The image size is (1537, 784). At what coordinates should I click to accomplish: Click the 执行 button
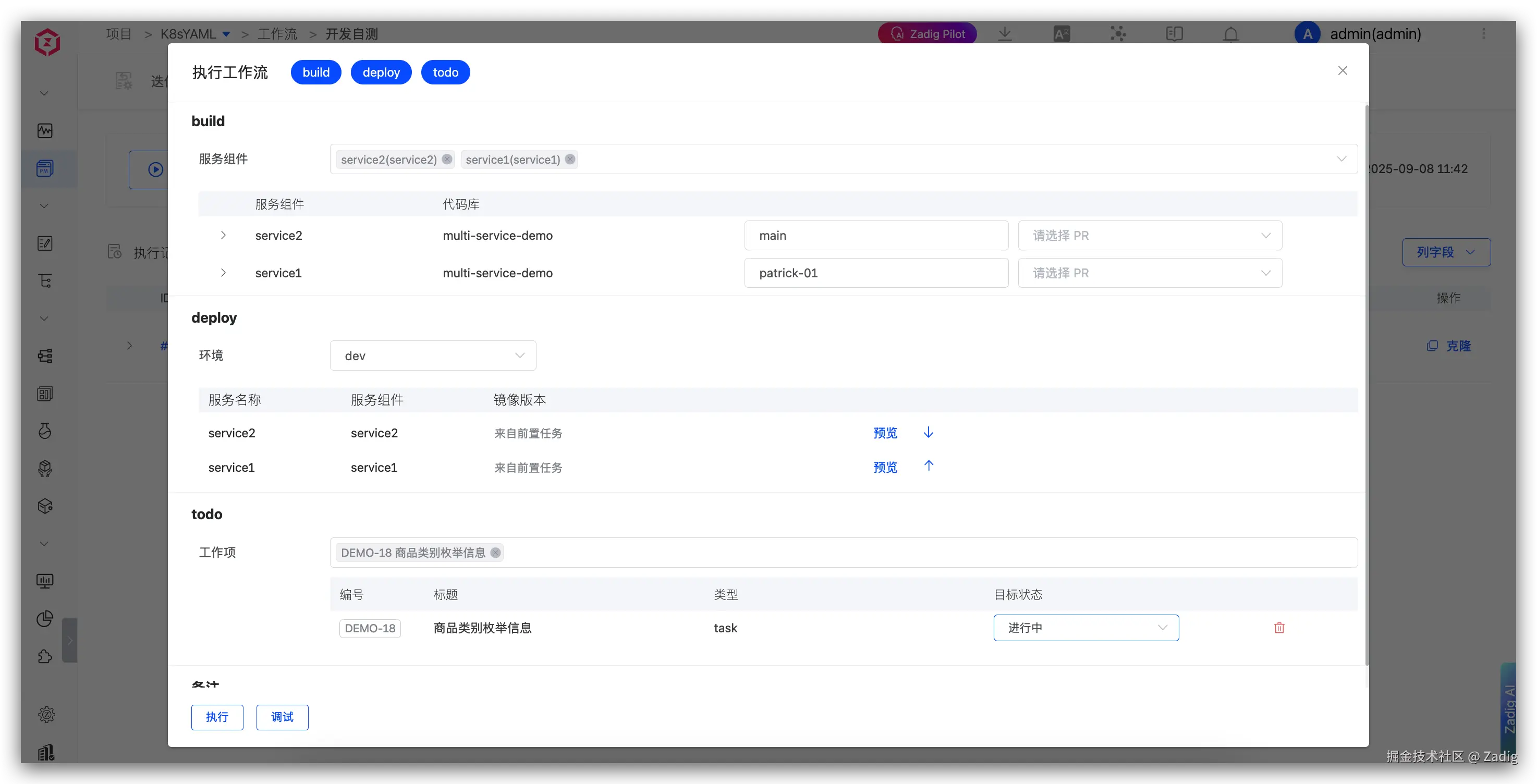click(217, 717)
